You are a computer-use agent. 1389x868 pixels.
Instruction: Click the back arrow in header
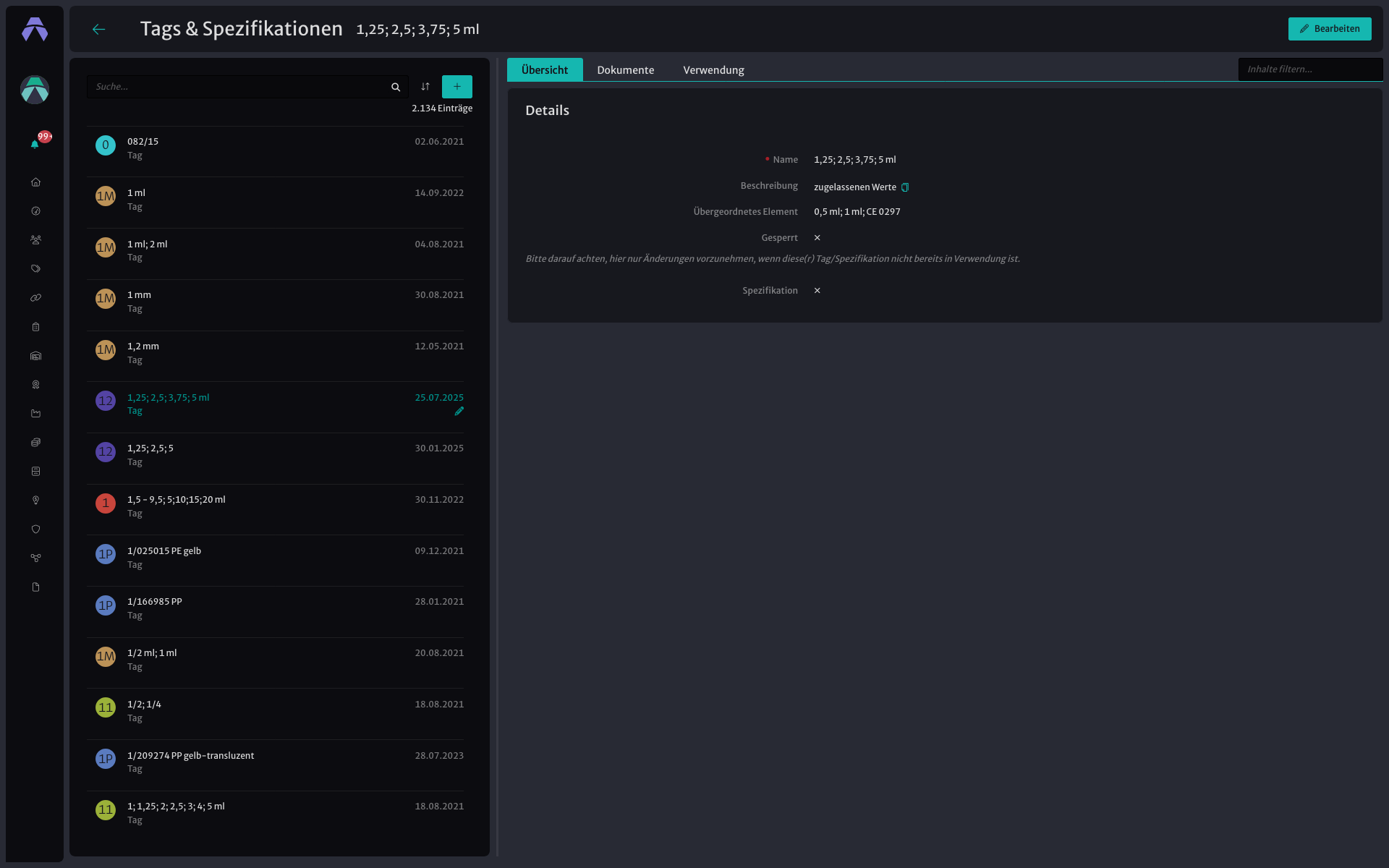pos(99,29)
